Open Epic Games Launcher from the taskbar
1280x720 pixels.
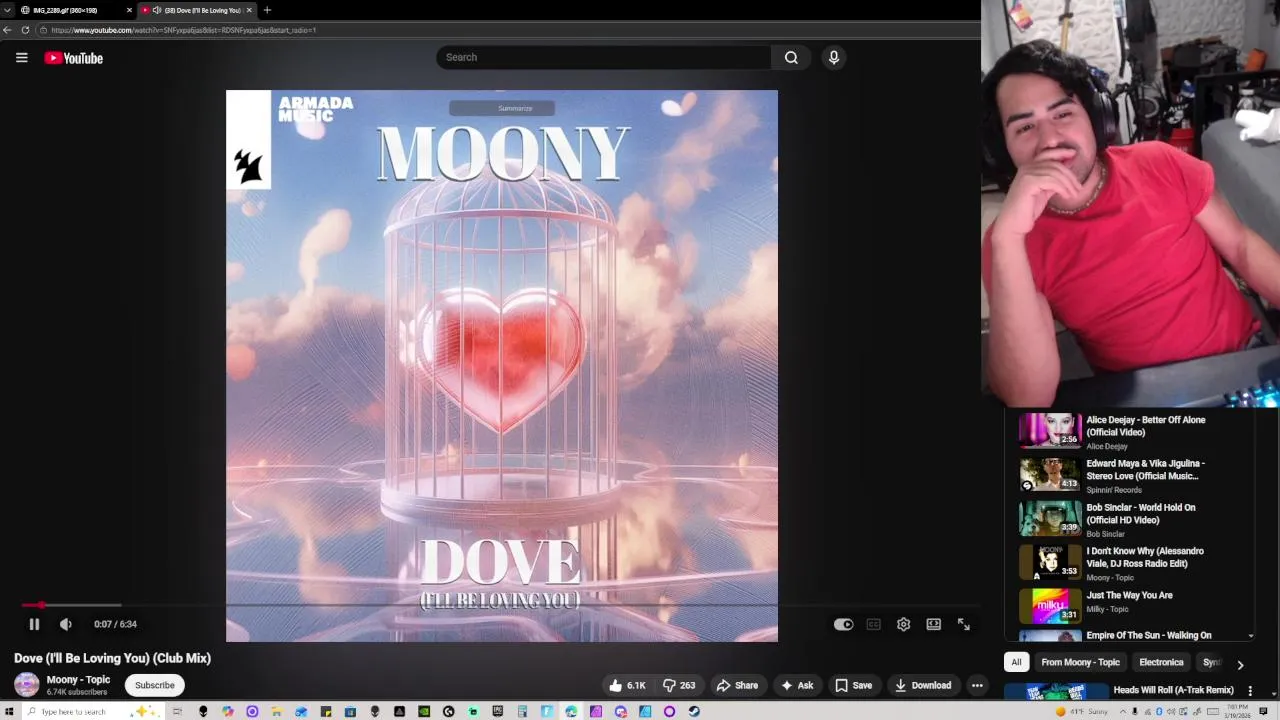coord(497,712)
